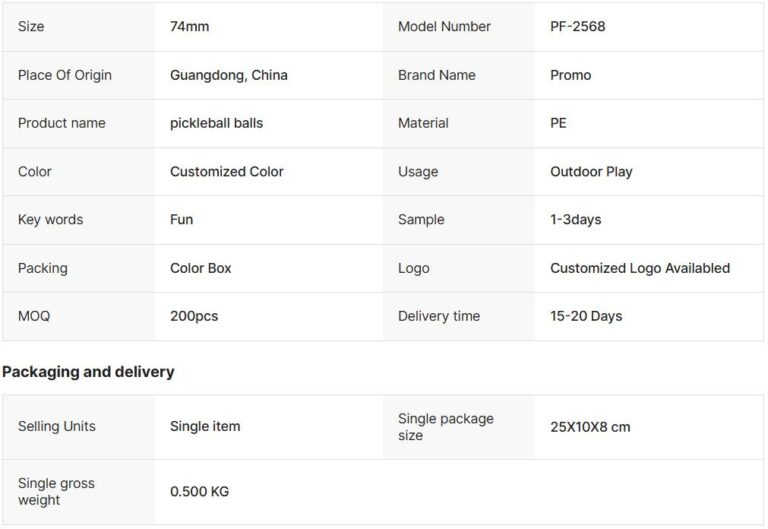
Task: Select the Material value PE
Action: 558,123
